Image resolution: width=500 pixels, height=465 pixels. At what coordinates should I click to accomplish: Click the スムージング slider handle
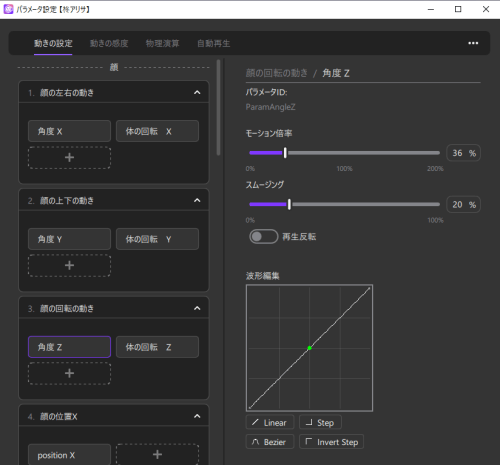pos(289,204)
